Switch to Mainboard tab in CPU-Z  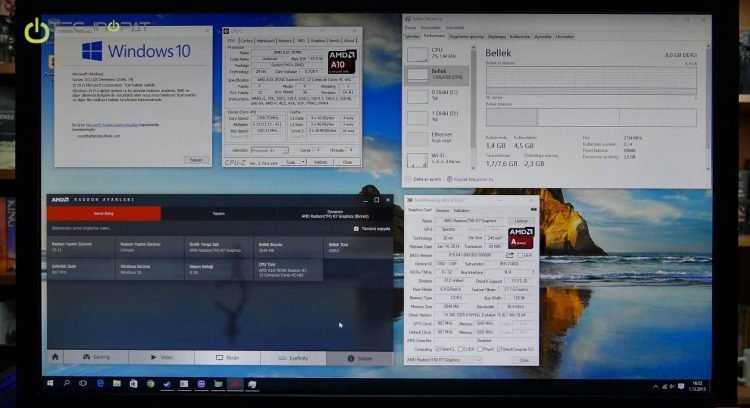(265, 41)
